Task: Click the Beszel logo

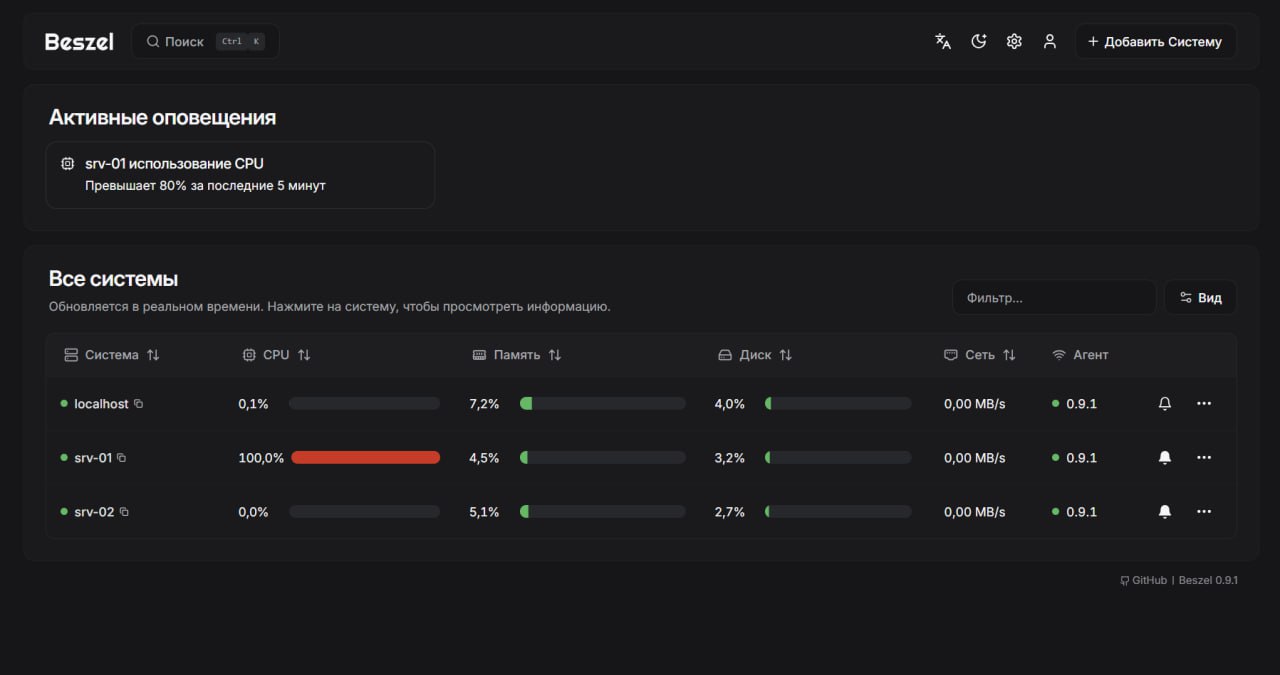Action: tap(79, 41)
